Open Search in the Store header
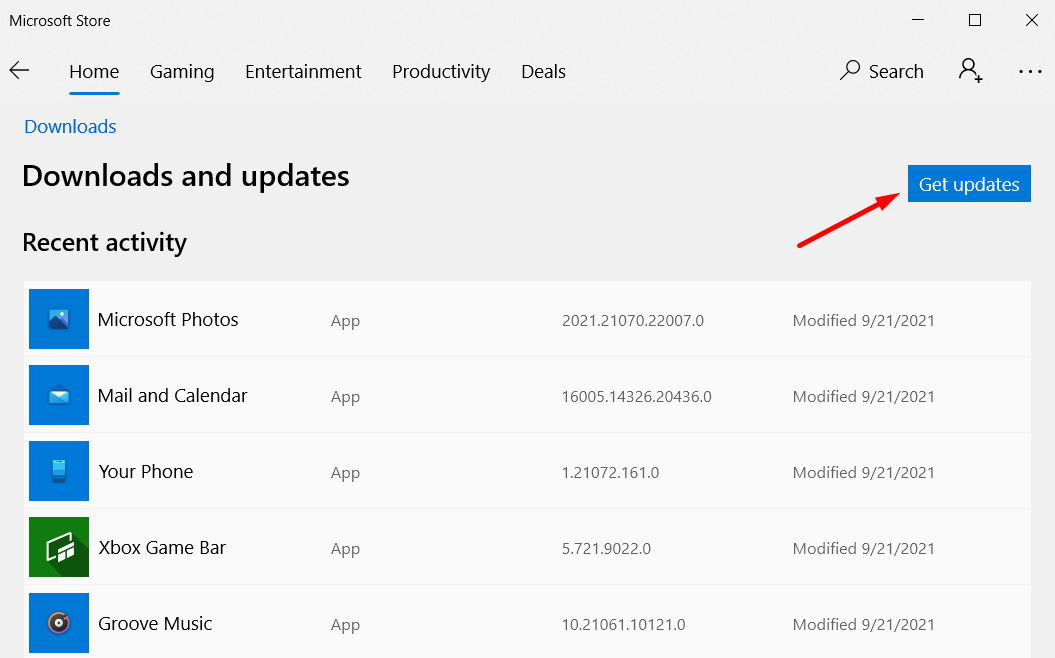1055x658 pixels. tap(881, 71)
